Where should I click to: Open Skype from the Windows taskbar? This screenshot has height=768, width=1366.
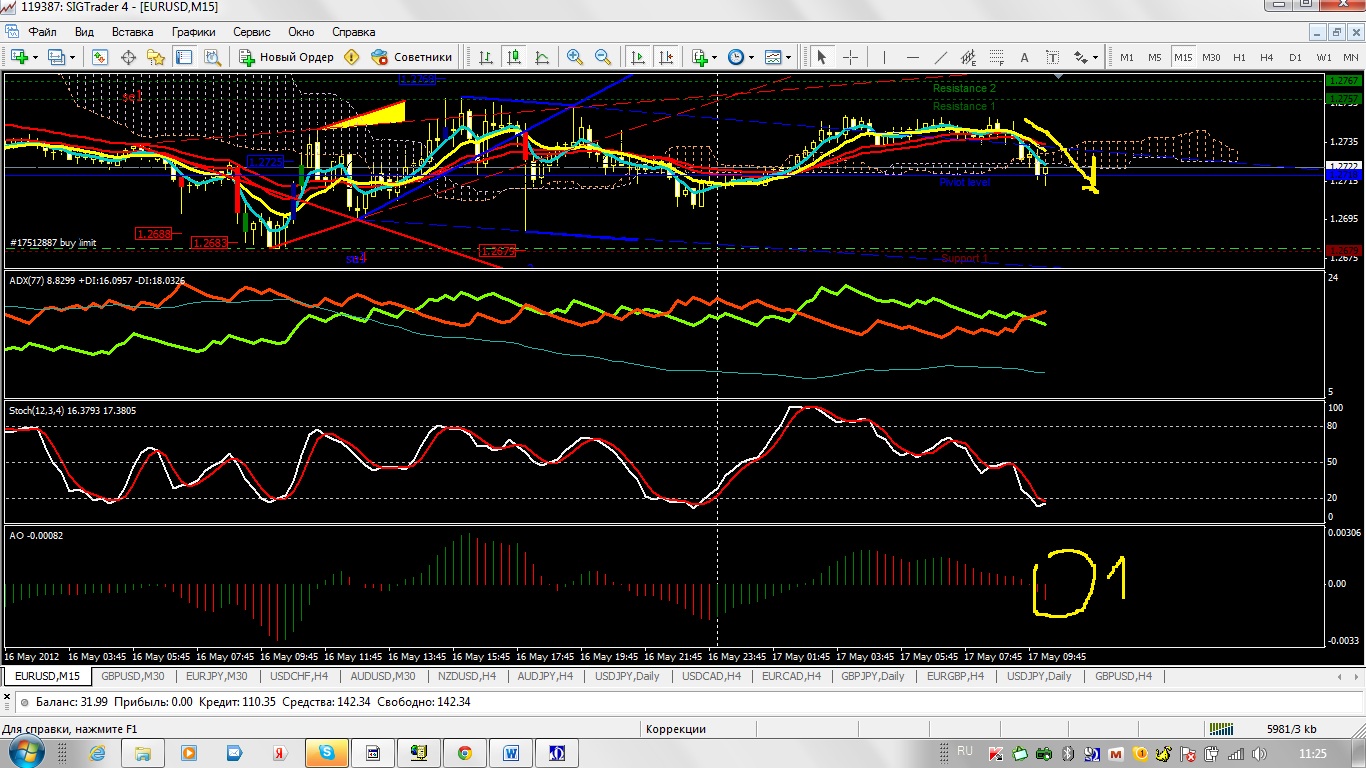(326, 752)
